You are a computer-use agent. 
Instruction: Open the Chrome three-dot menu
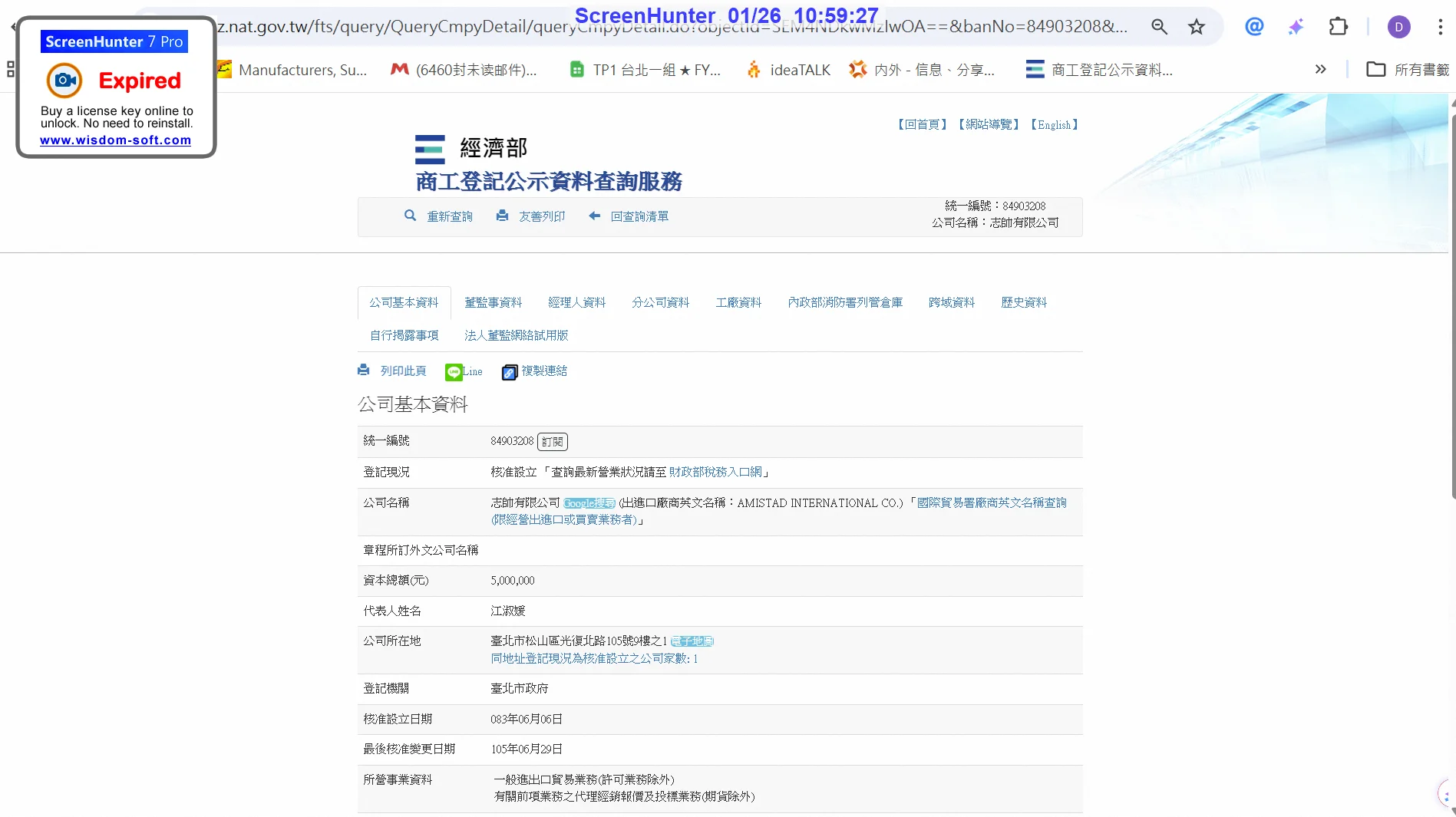point(1440,27)
